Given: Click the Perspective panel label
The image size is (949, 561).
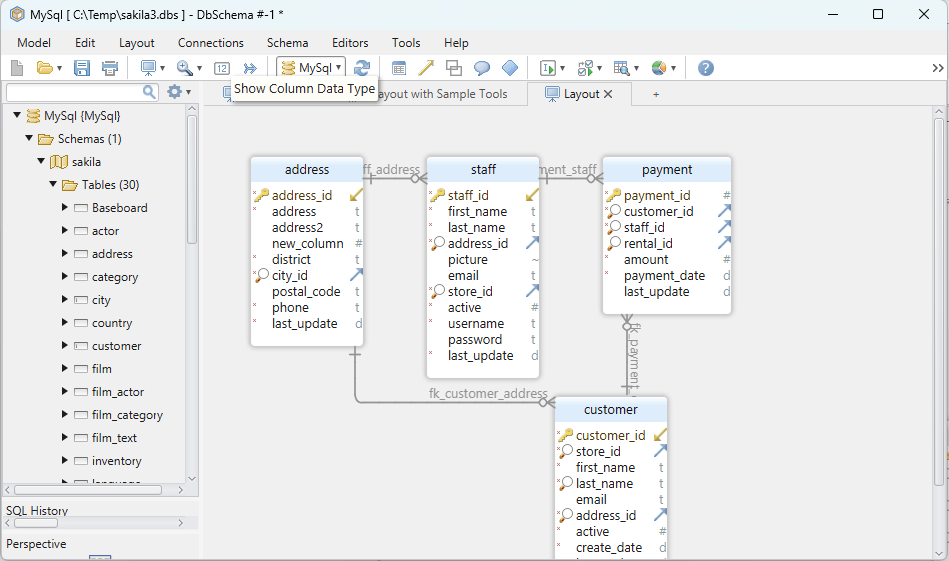Looking at the screenshot, I should click(x=36, y=543).
